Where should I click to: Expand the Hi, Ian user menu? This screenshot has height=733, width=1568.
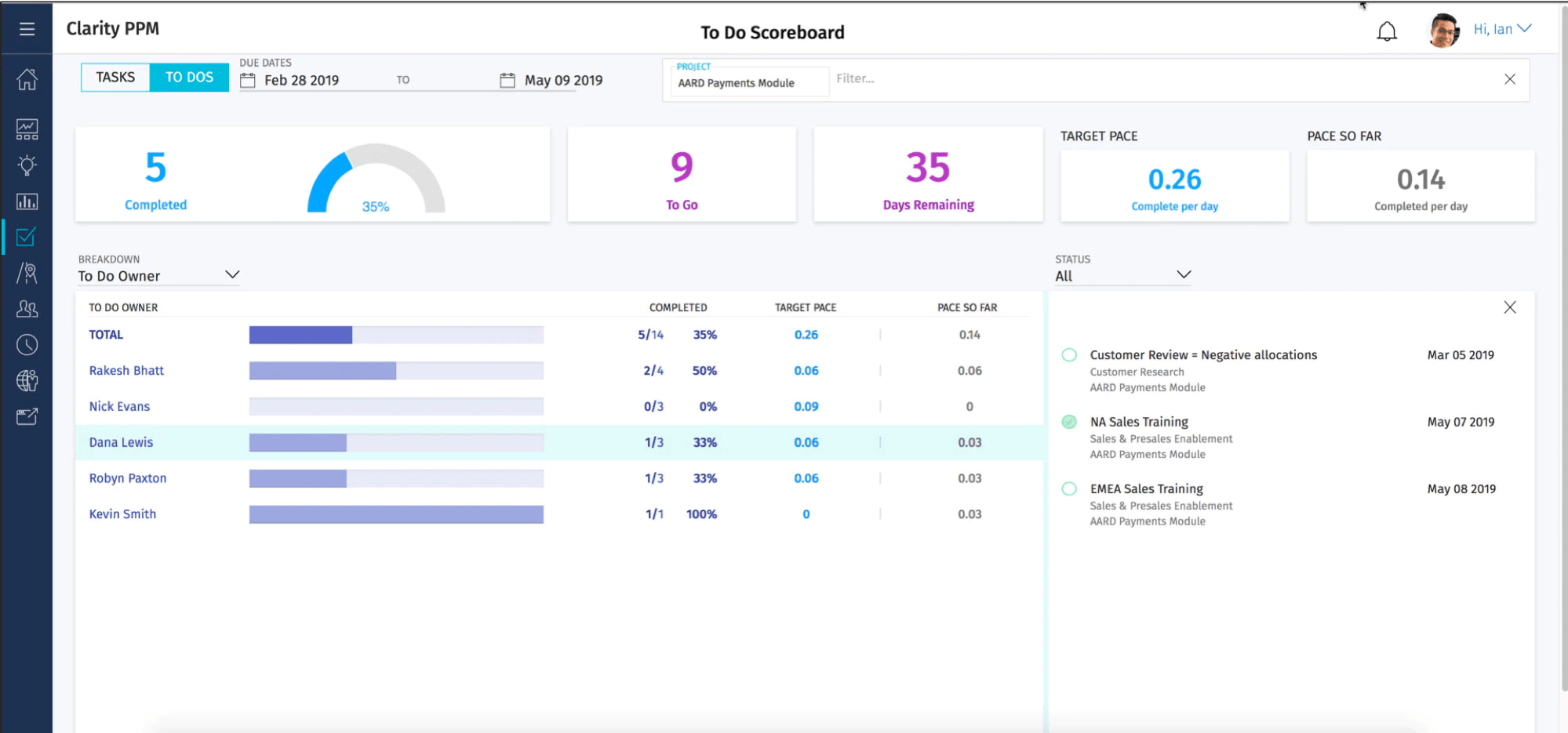point(1502,29)
